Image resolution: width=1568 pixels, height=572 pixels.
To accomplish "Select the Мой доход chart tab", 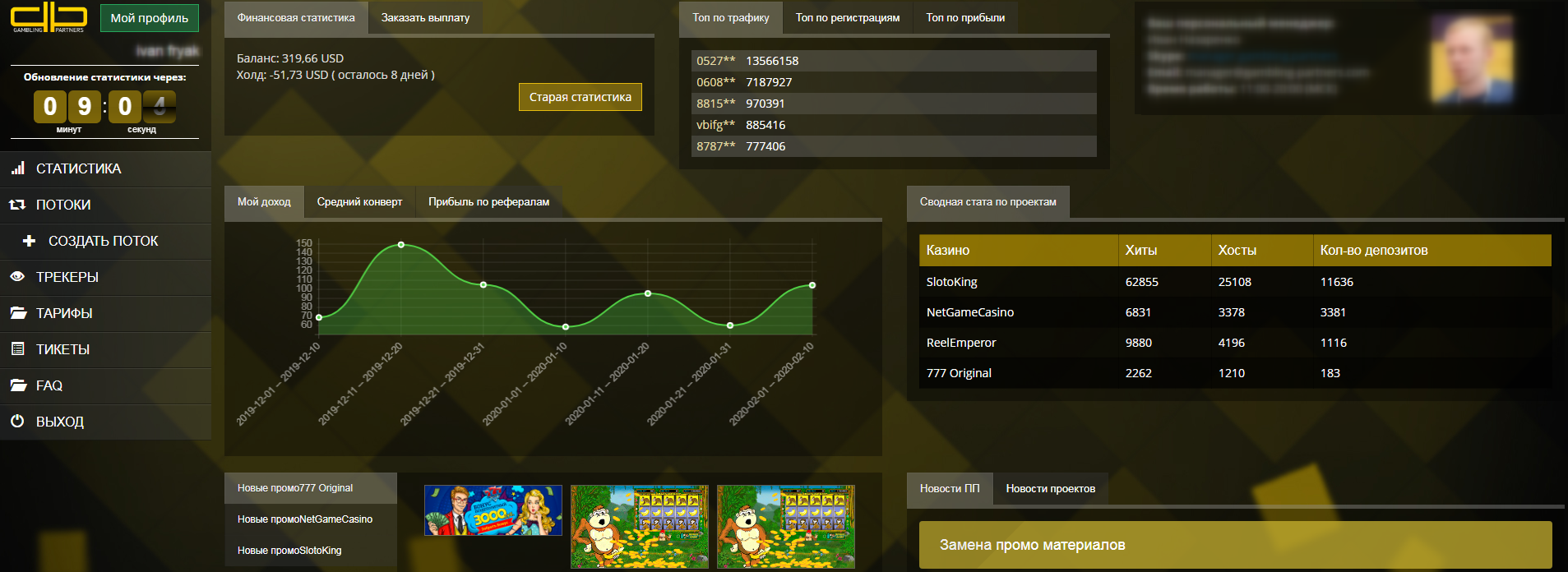I will coord(264,202).
